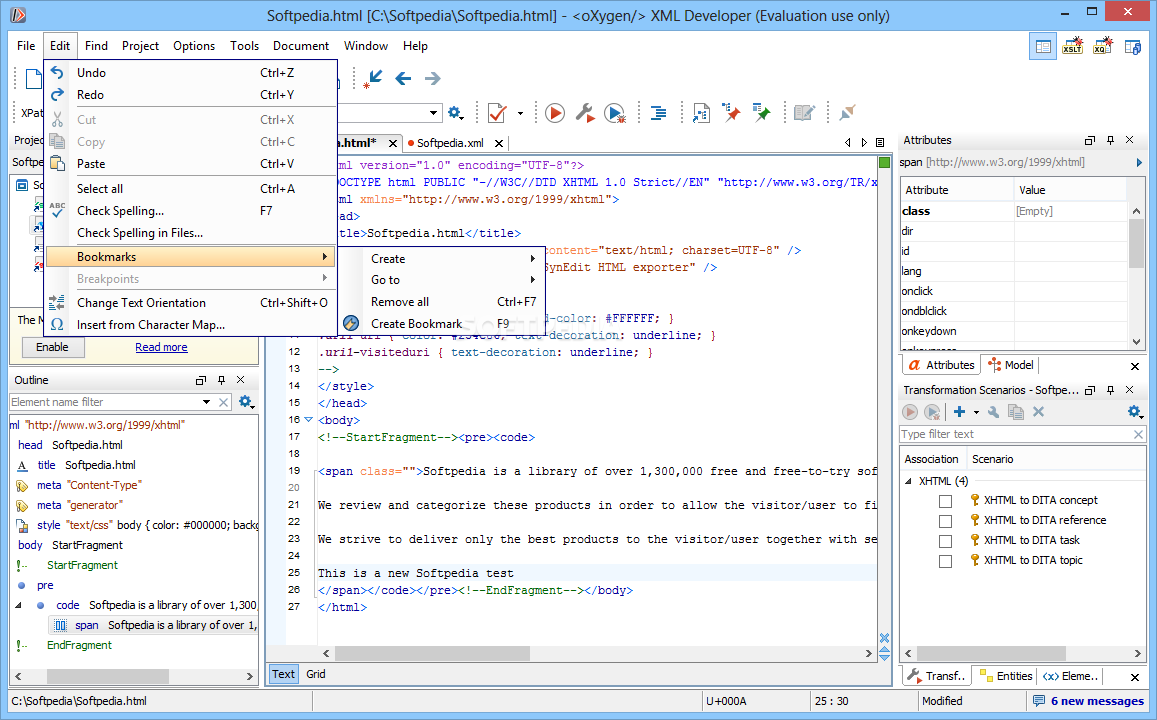Open the 6 new messages link
Image resolution: width=1157 pixels, height=720 pixels.
(x=1097, y=702)
